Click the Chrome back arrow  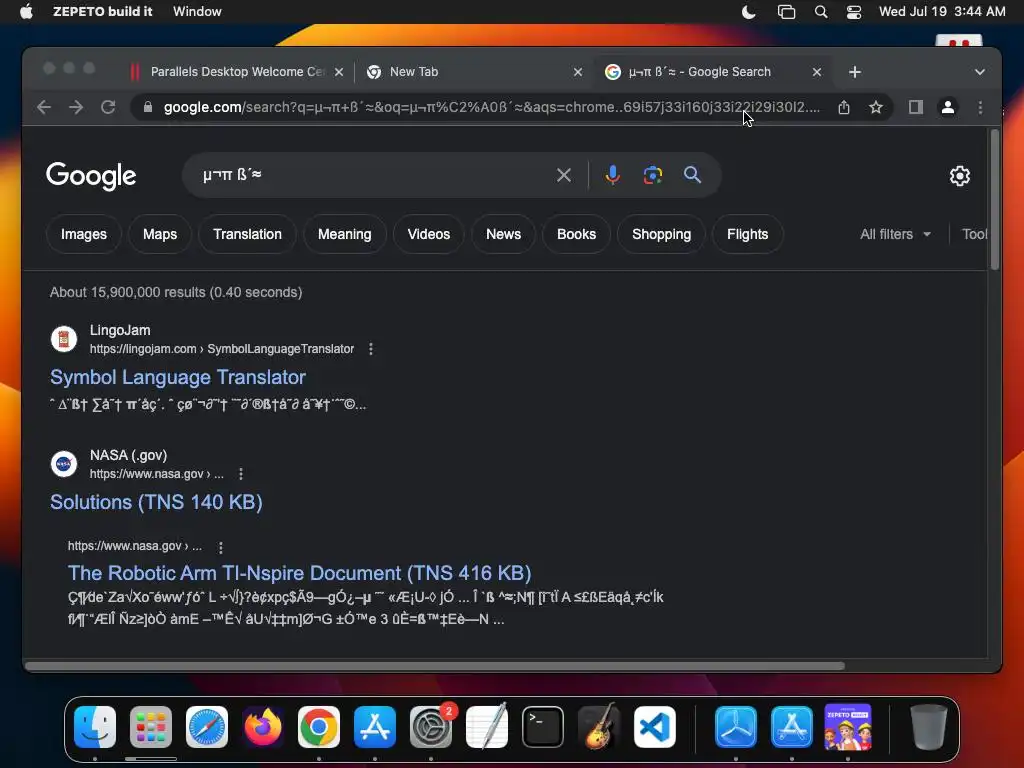point(44,107)
